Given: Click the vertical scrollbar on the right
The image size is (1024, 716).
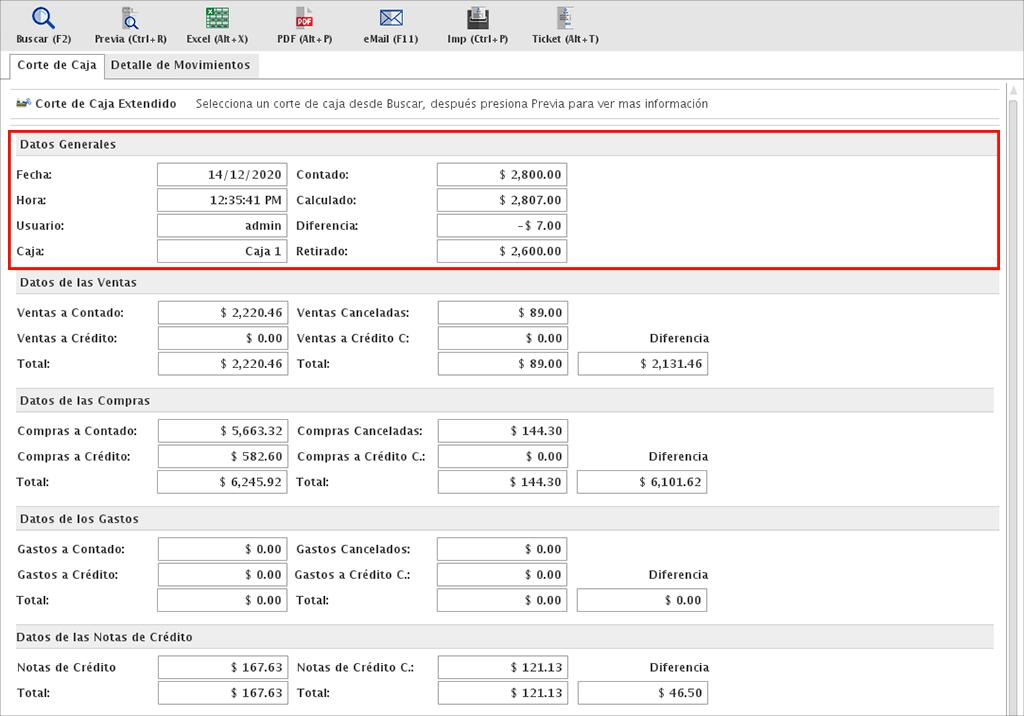Looking at the screenshot, I should 1012,400.
